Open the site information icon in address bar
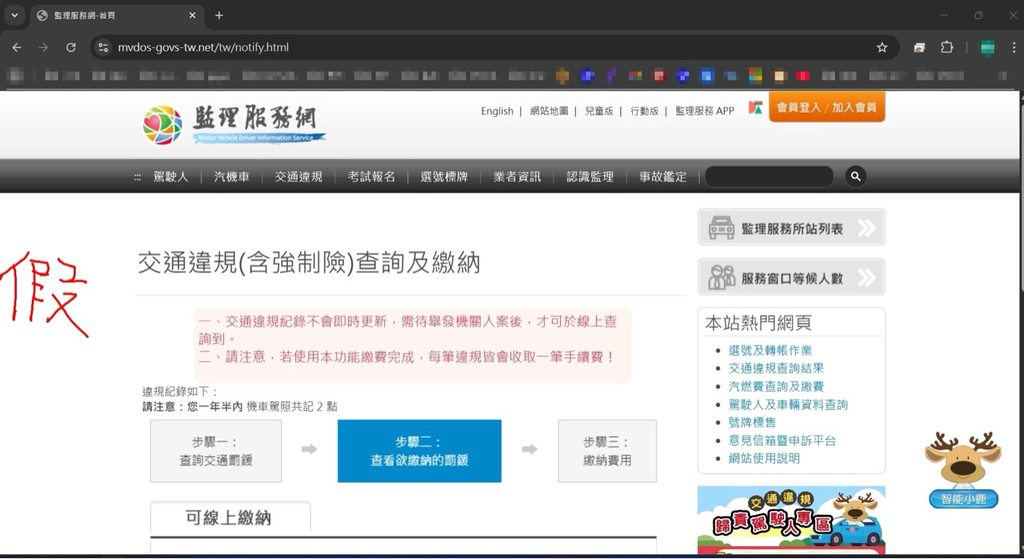Image resolution: width=1024 pixels, height=559 pixels. pyautogui.click(x=104, y=47)
